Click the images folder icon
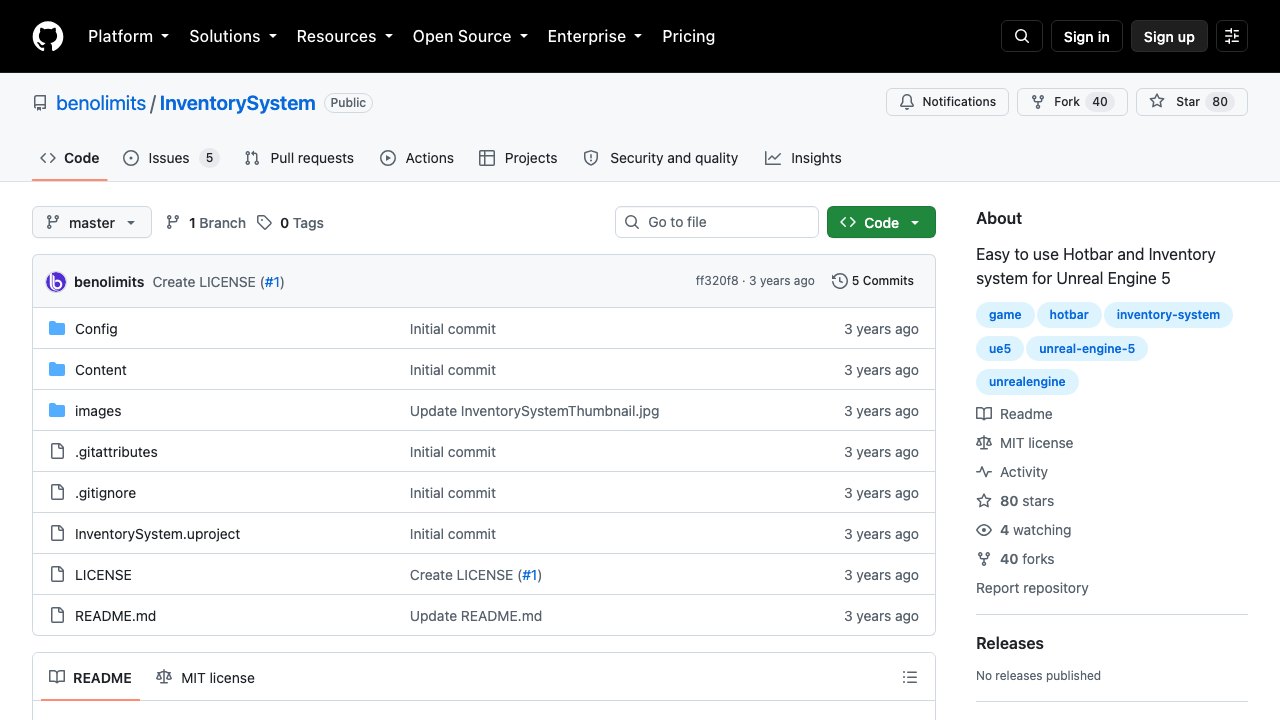The width and height of the screenshot is (1280, 720). click(x=57, y=411)
